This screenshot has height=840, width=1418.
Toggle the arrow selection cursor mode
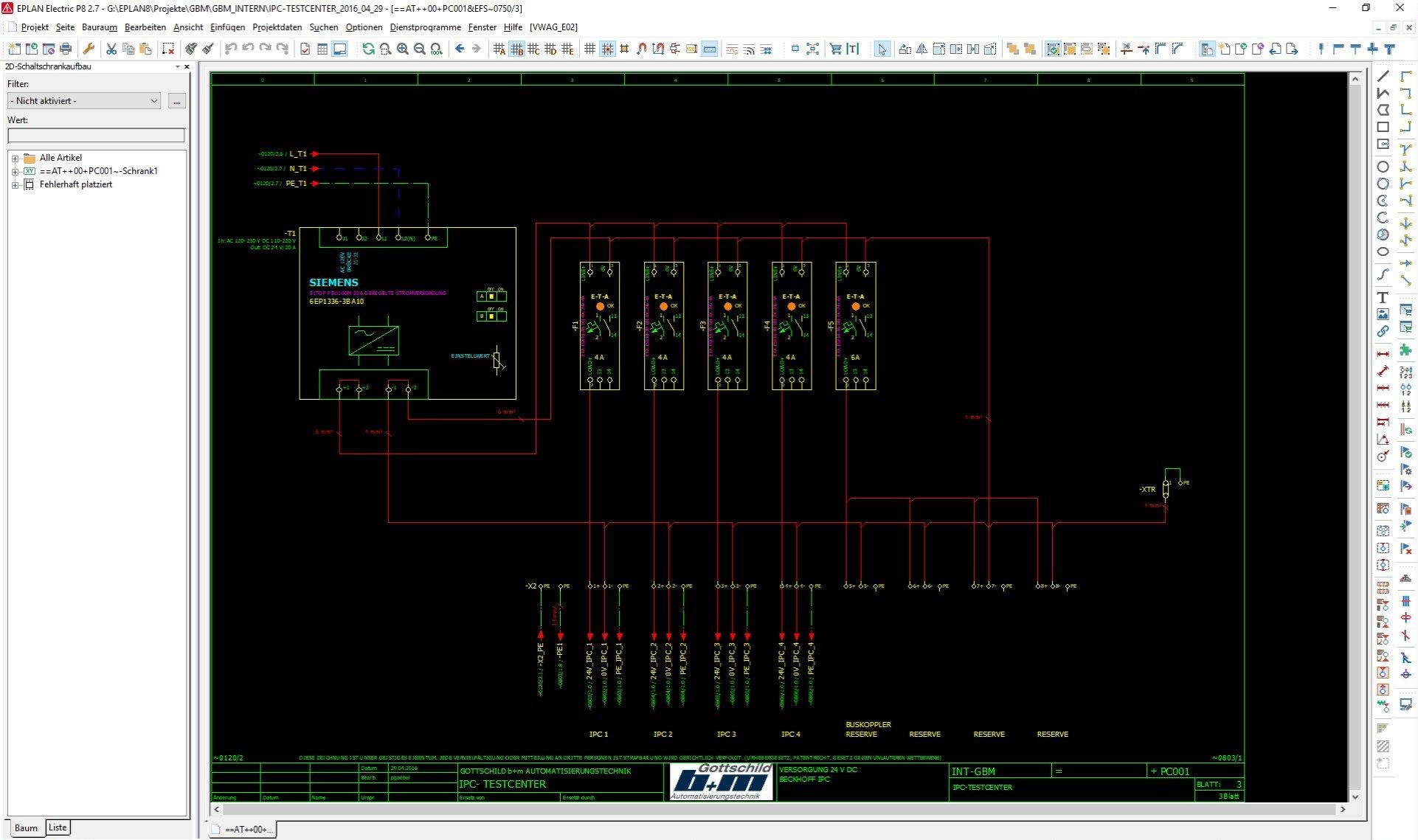coord(882,49)
